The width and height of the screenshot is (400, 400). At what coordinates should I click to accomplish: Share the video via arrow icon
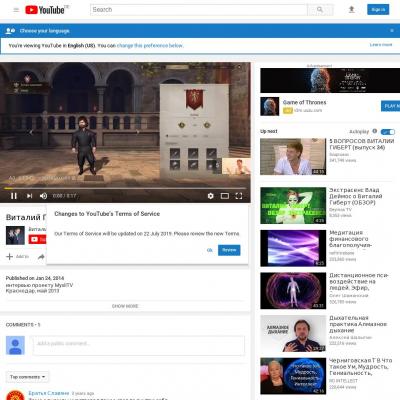[x=41, y=257]
